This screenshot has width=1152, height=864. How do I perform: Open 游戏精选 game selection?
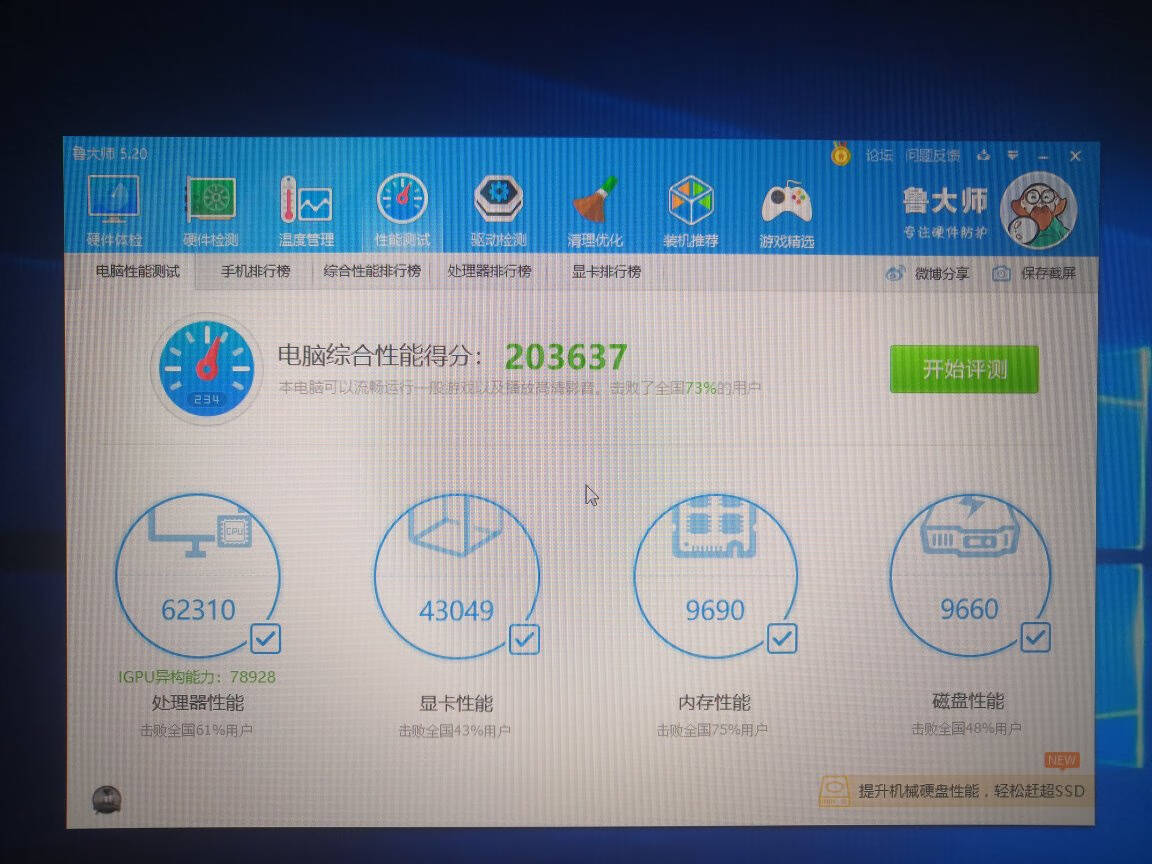coord(787,212)
